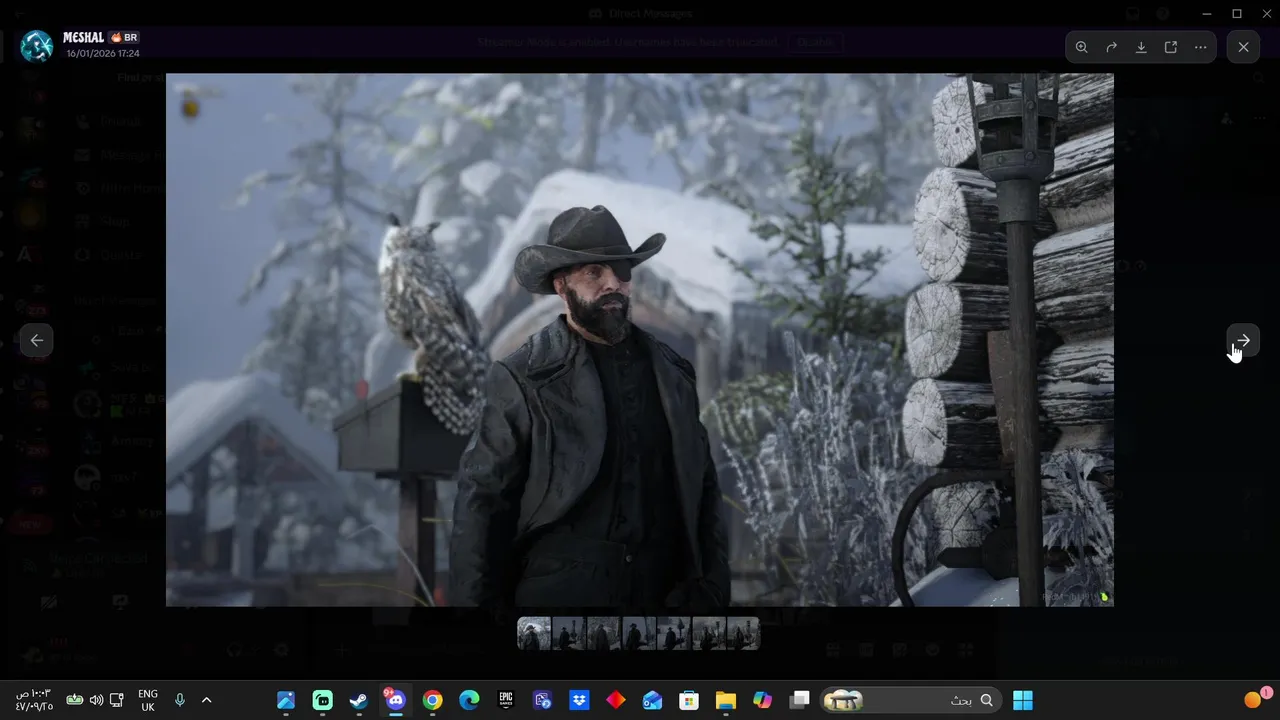This screenshot has width=1280, height=720.
Task: Open Microsoft Edge from the taskbar
Action: 469,700
